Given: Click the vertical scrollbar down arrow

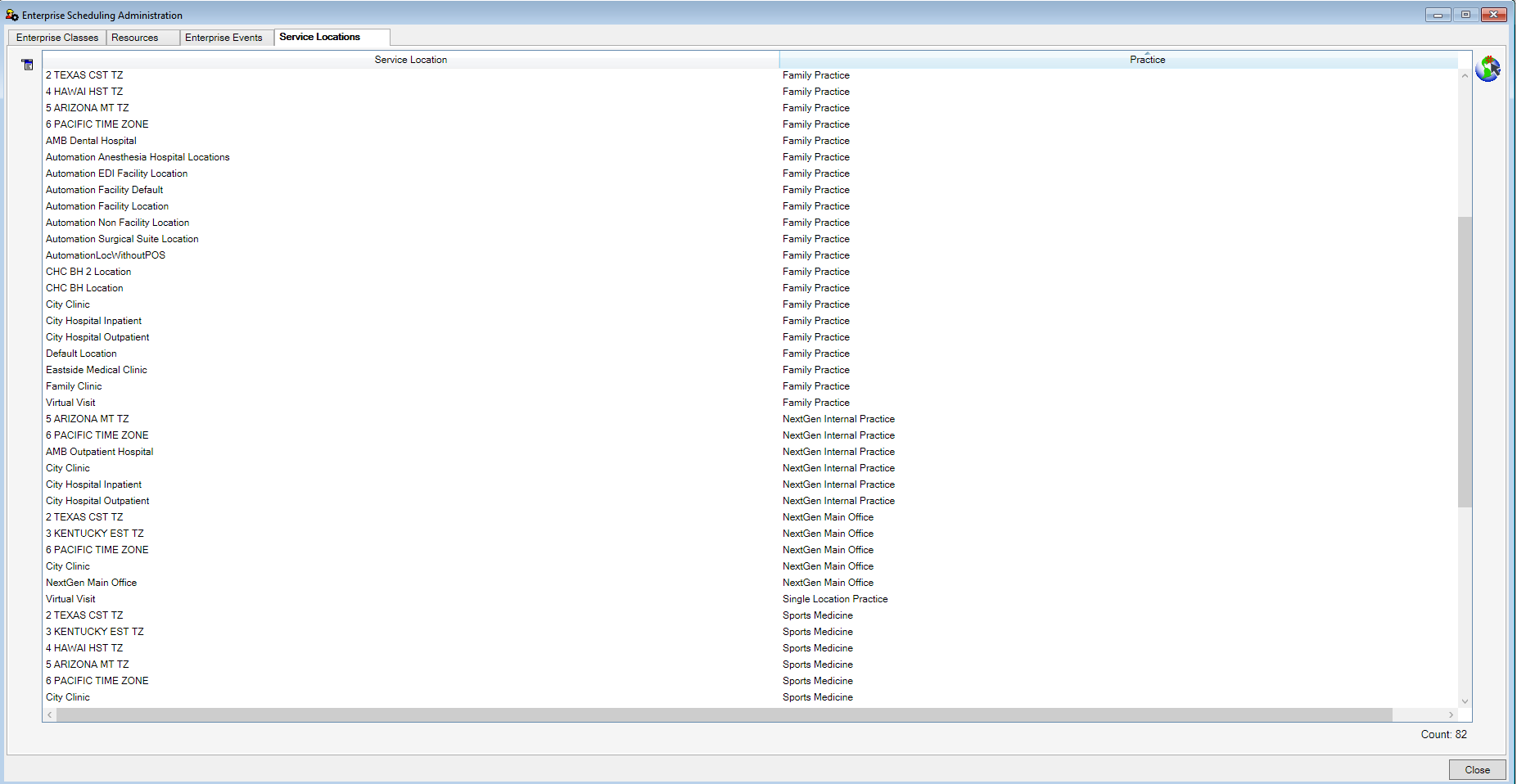Looking at the screenshot, I should click(1465, 701).
